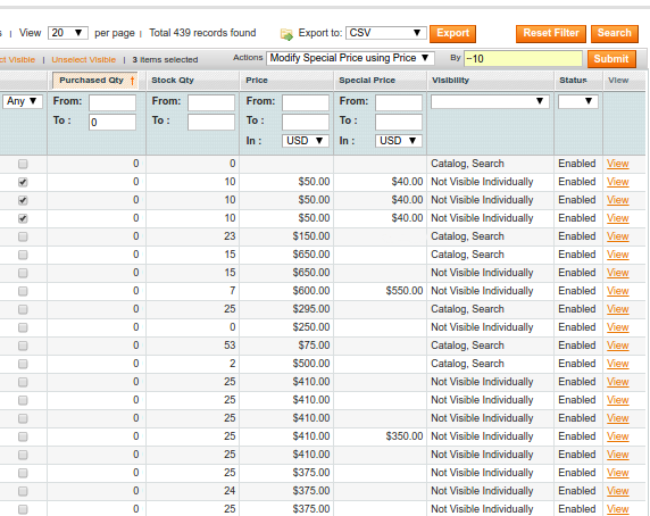Select the checkbox on the $600.00 price row
The height and width of the screenshot is (516, 650).
23,291
